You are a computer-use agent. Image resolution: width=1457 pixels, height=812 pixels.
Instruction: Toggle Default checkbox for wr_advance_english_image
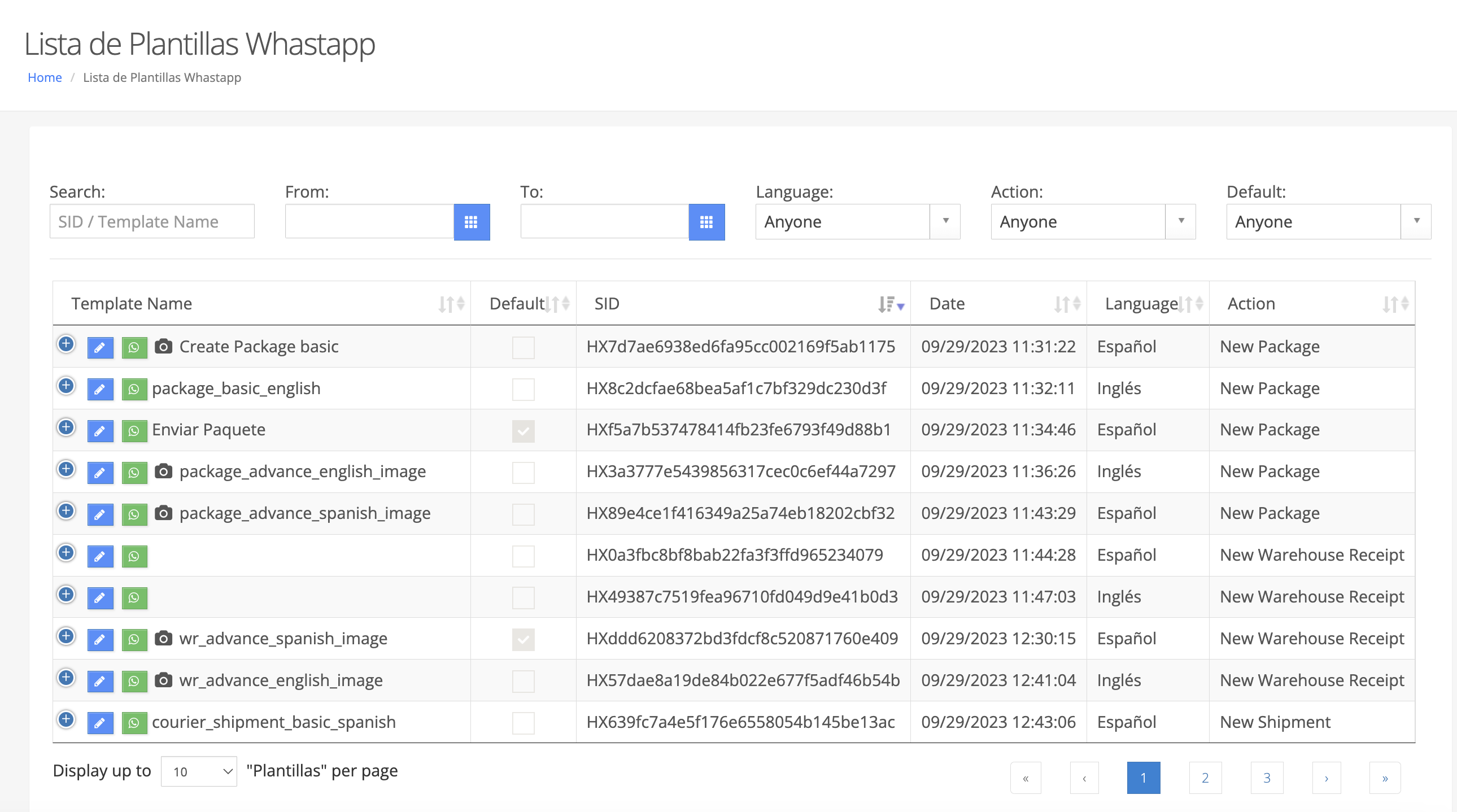(523, 682)
